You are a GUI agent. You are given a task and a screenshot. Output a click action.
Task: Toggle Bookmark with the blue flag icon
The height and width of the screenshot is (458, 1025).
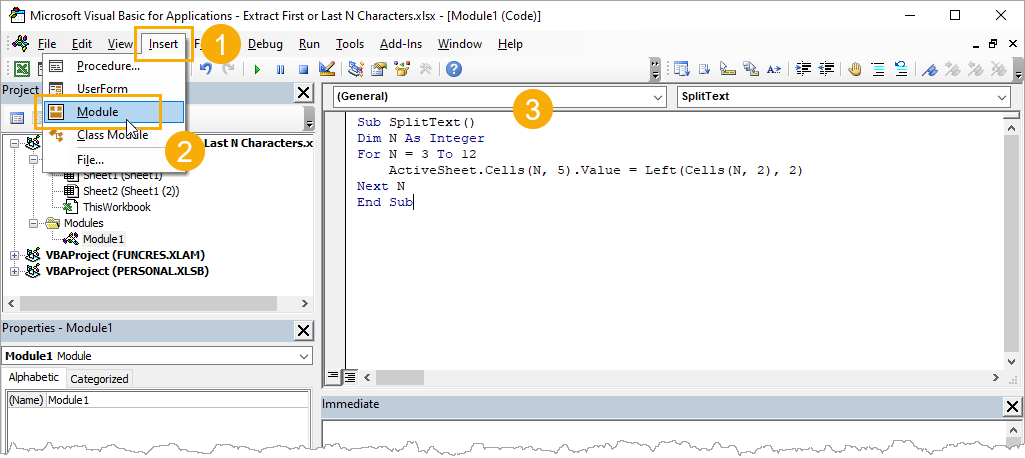coord(931,69)
